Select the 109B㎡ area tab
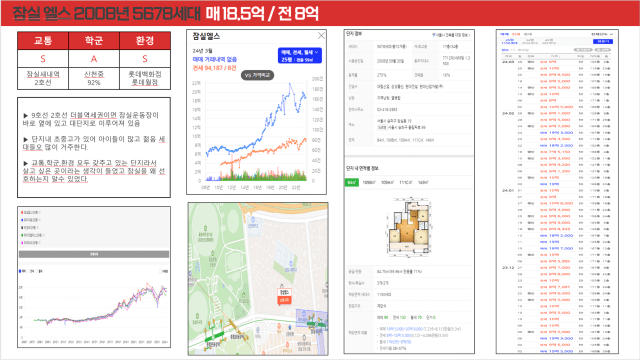The height and width of the screenshot is (360, 640). tap(369, 182)
